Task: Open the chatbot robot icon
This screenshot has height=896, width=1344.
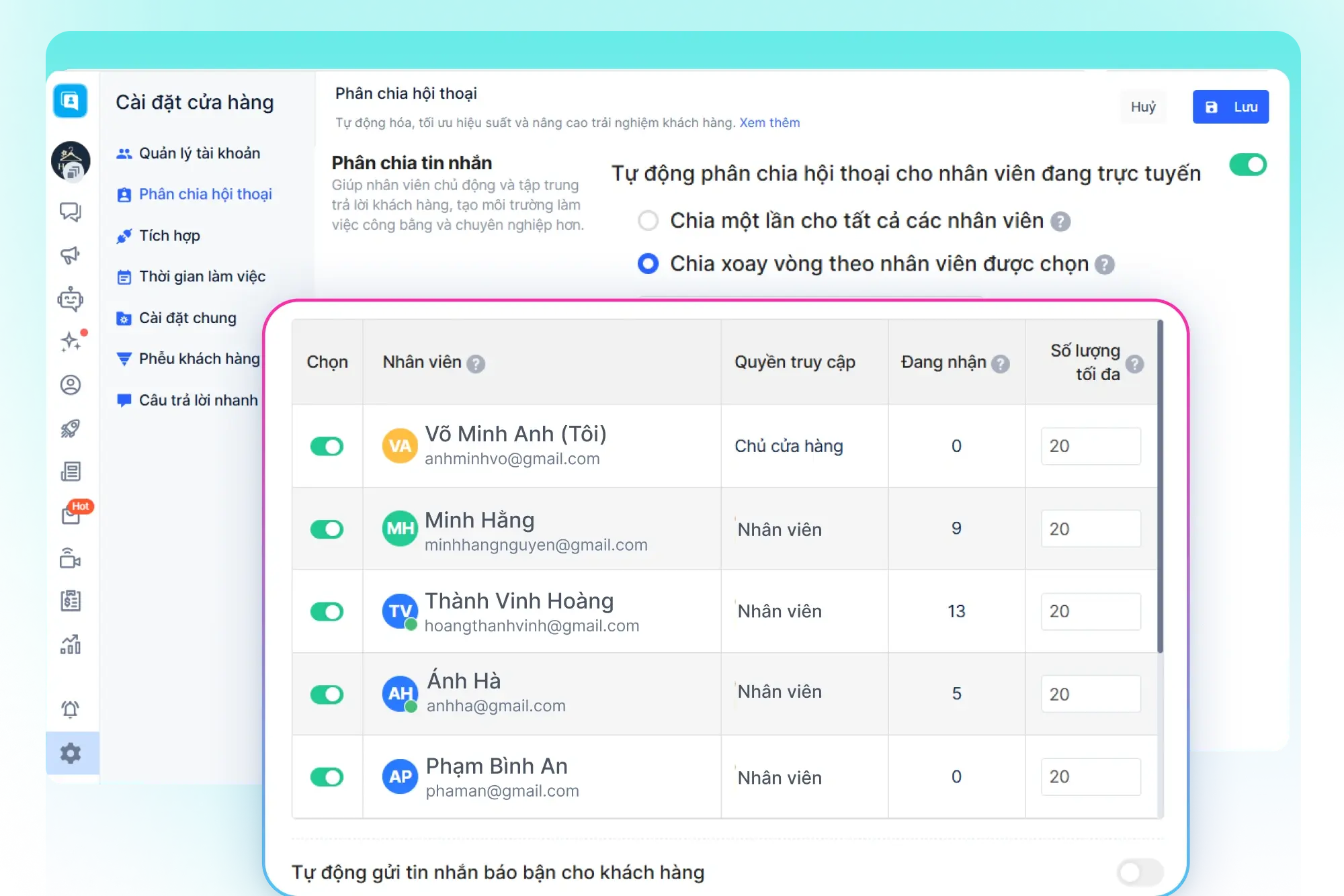Action: pyautogui.click(x=71, y=299)
